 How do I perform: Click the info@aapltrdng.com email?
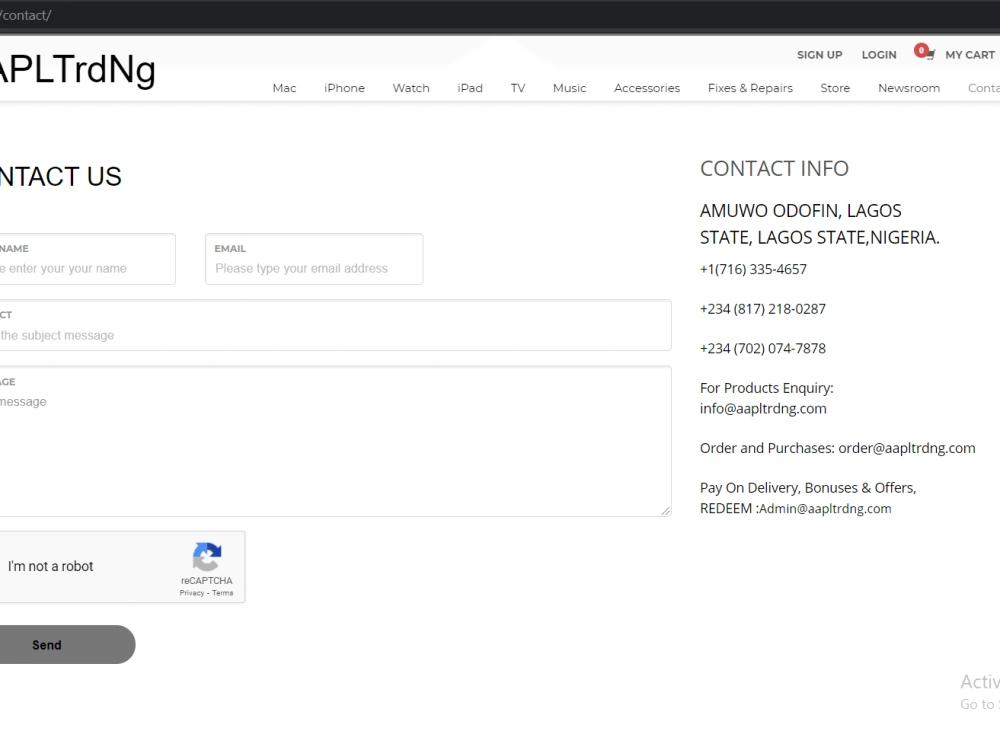coord(763,409)
